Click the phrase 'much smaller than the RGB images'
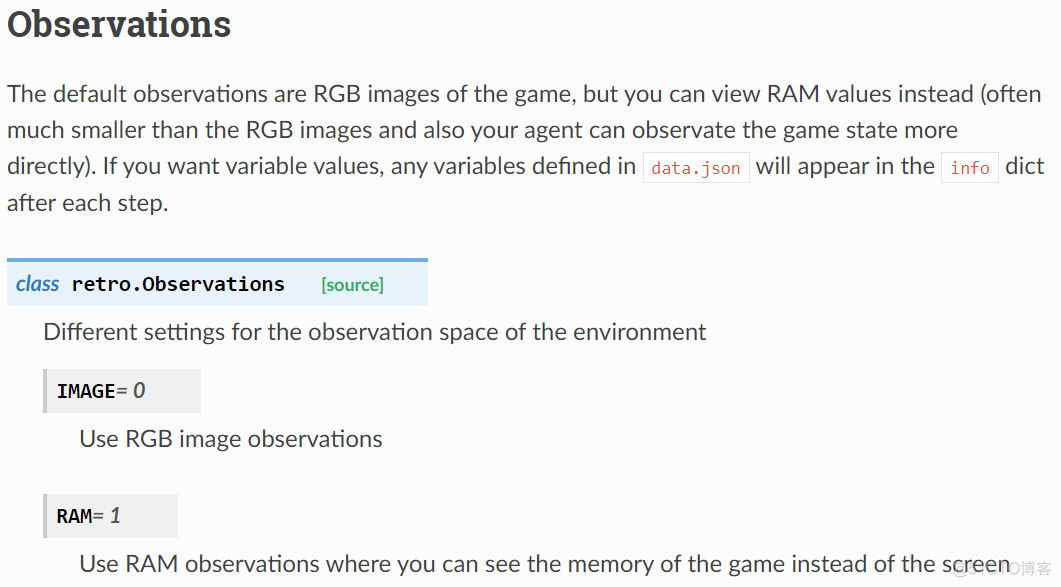The height and width of the screenshot is (587, 1061). pyautogui.click(x=190, y=130)
